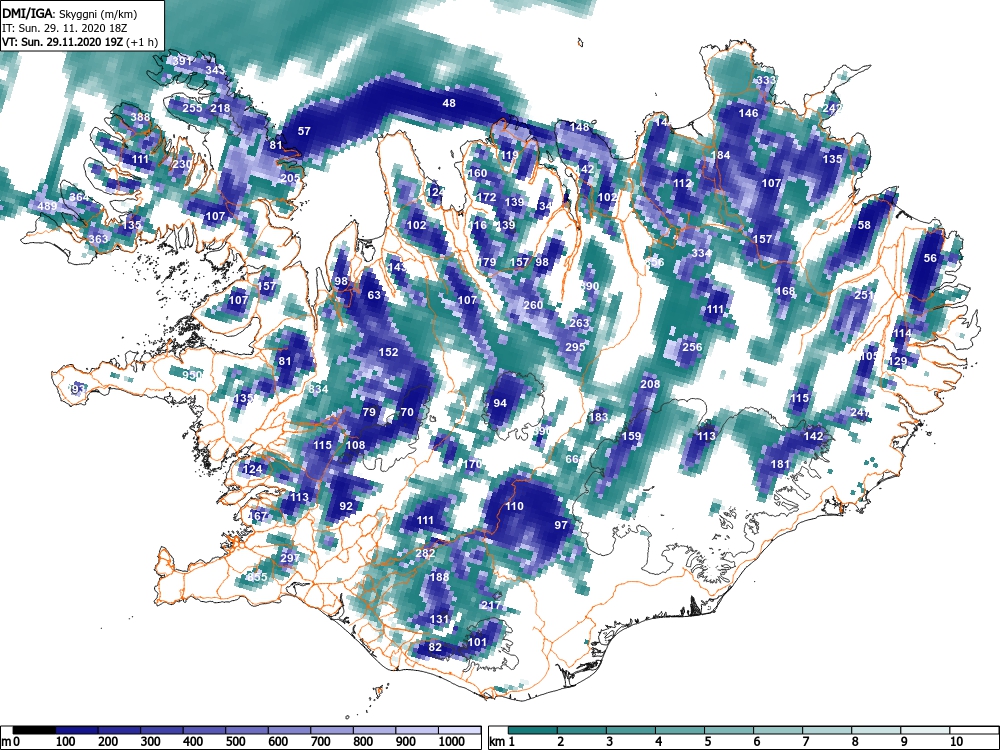
Task: Click visibility value '184' on map
Action: [720, 155]
